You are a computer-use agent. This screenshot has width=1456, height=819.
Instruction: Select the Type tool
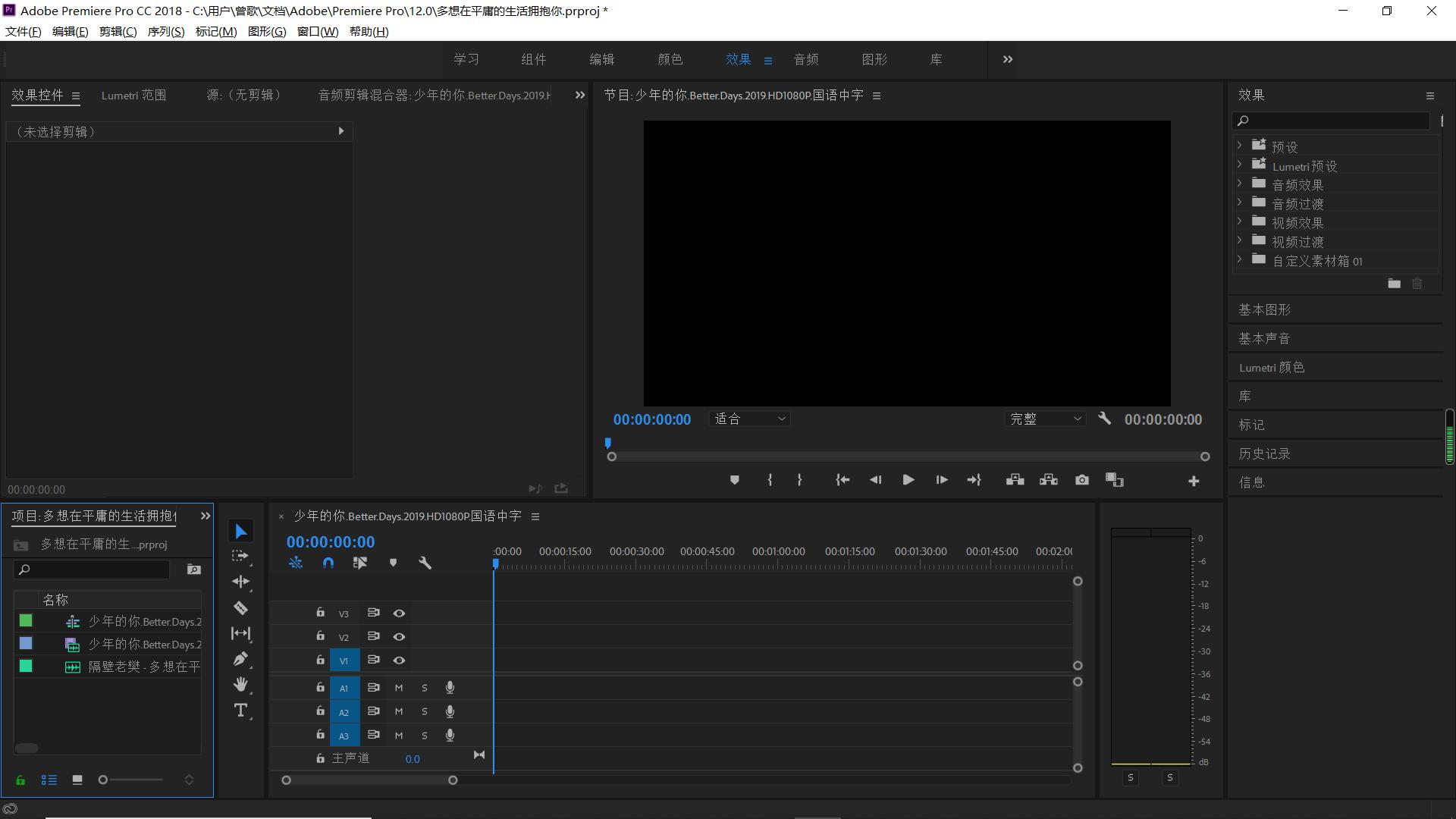click(240, 710)
